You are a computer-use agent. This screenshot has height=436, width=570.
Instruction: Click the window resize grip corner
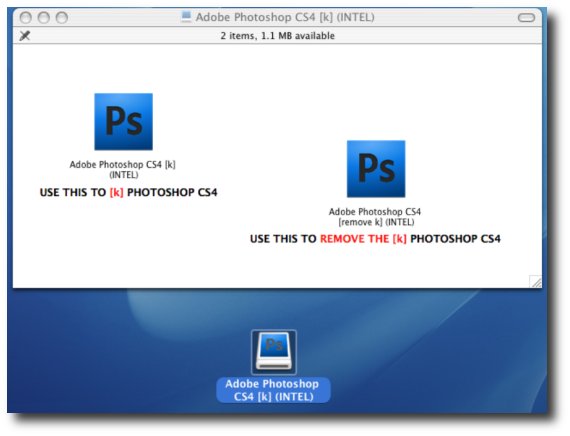pyautogui.click(x=535, y=281)
